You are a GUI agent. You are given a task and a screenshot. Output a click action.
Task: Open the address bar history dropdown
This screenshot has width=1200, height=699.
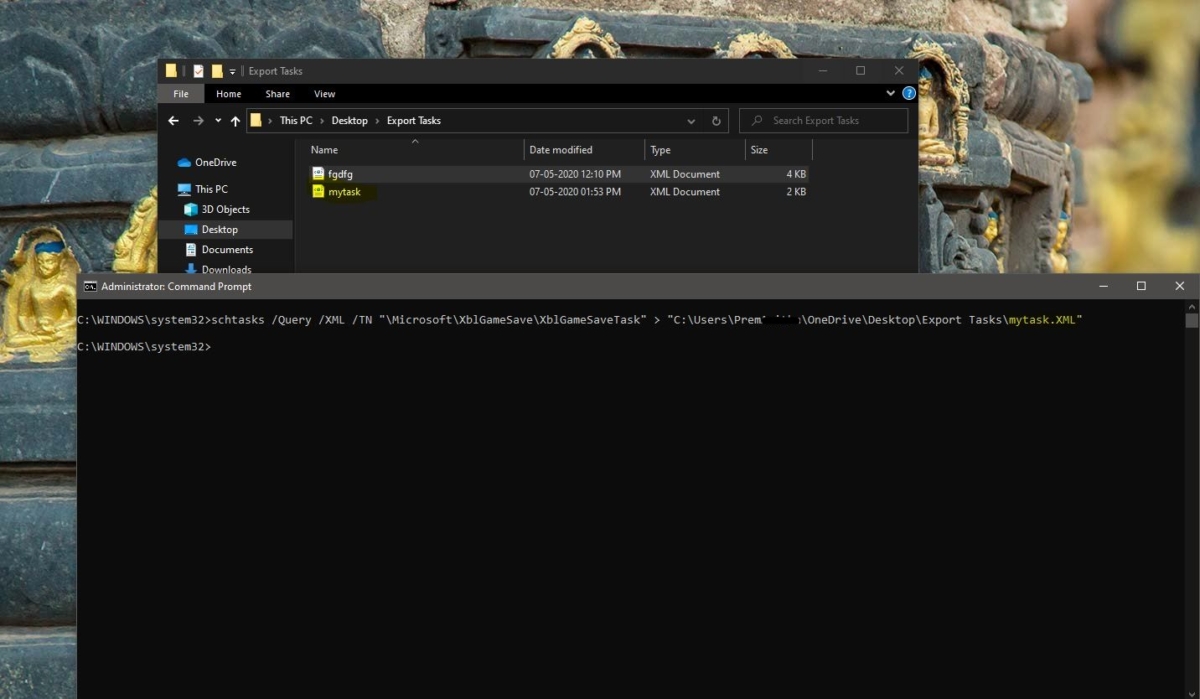click(x=691, y=121)
